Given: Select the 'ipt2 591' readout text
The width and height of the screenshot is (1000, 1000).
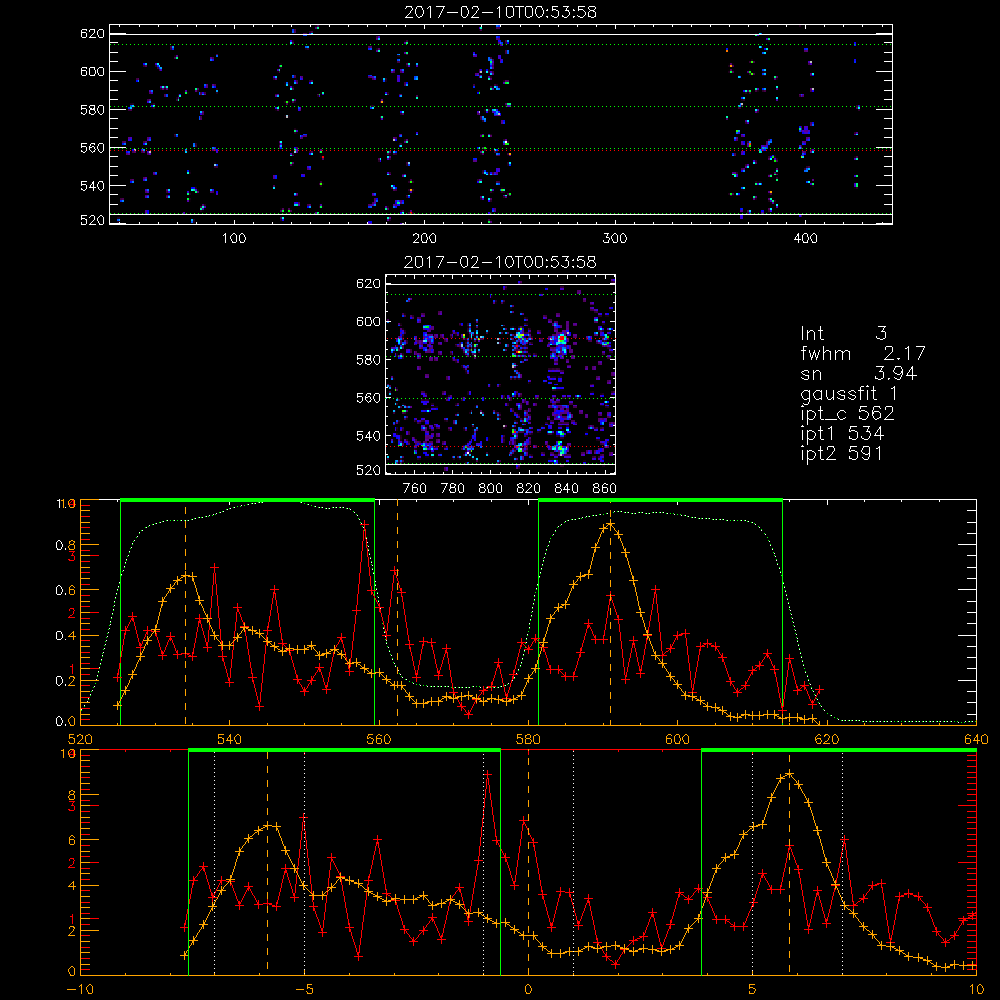Looking at the screenshot, I should pos(841,453).
